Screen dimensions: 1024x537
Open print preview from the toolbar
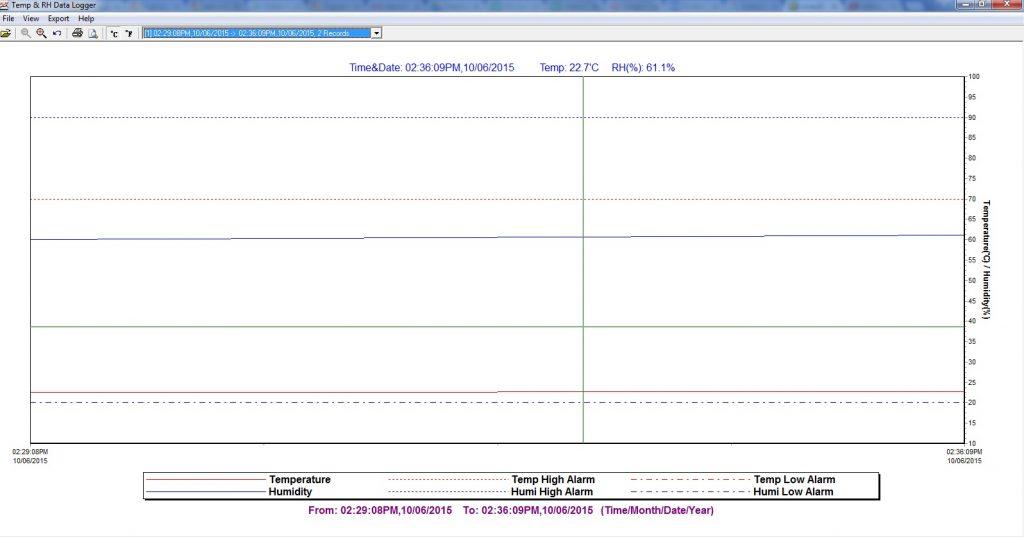pos(93,33)
